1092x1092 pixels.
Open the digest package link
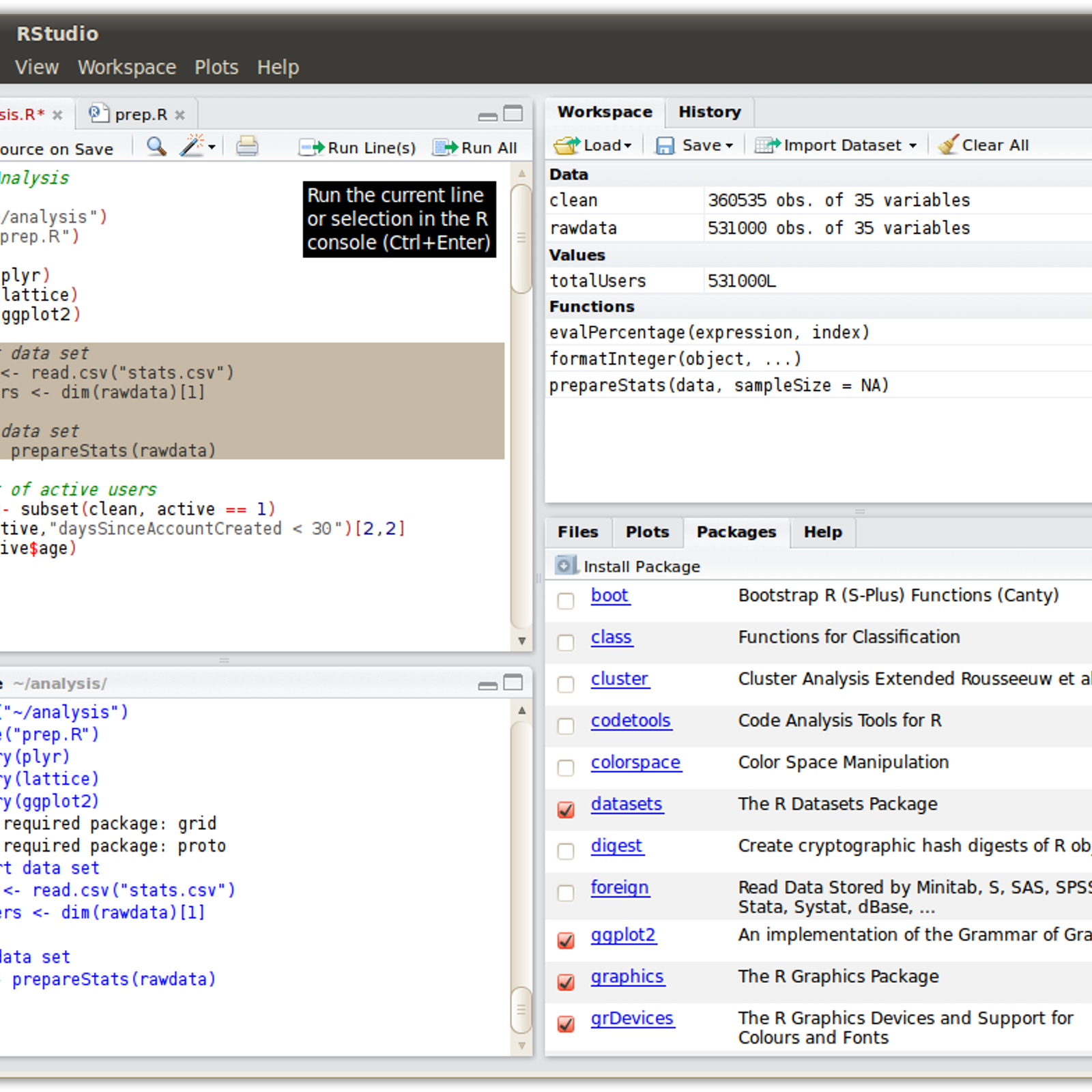coord(617,846)
